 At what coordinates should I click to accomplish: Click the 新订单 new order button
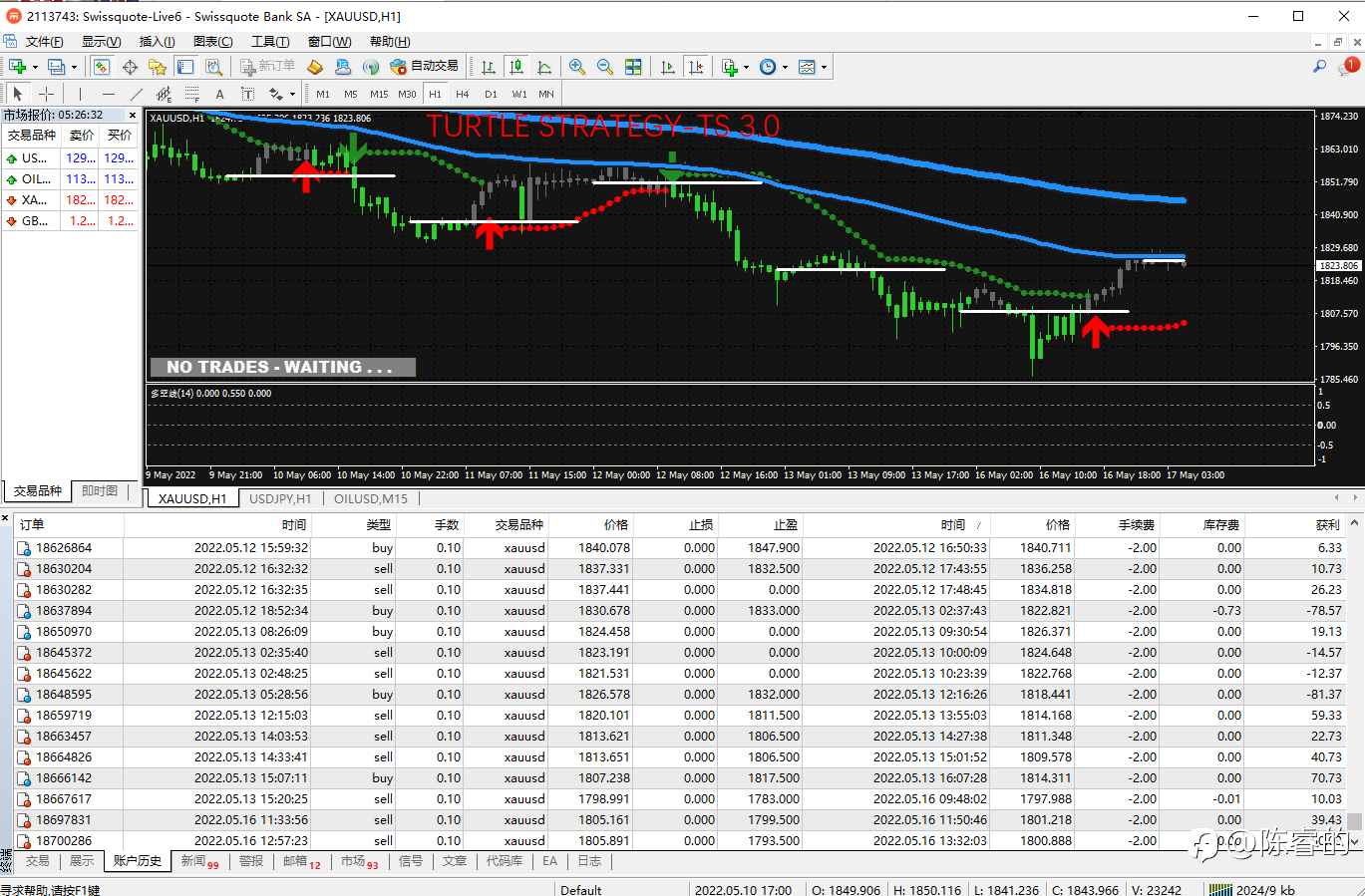(x=267, y=67)
